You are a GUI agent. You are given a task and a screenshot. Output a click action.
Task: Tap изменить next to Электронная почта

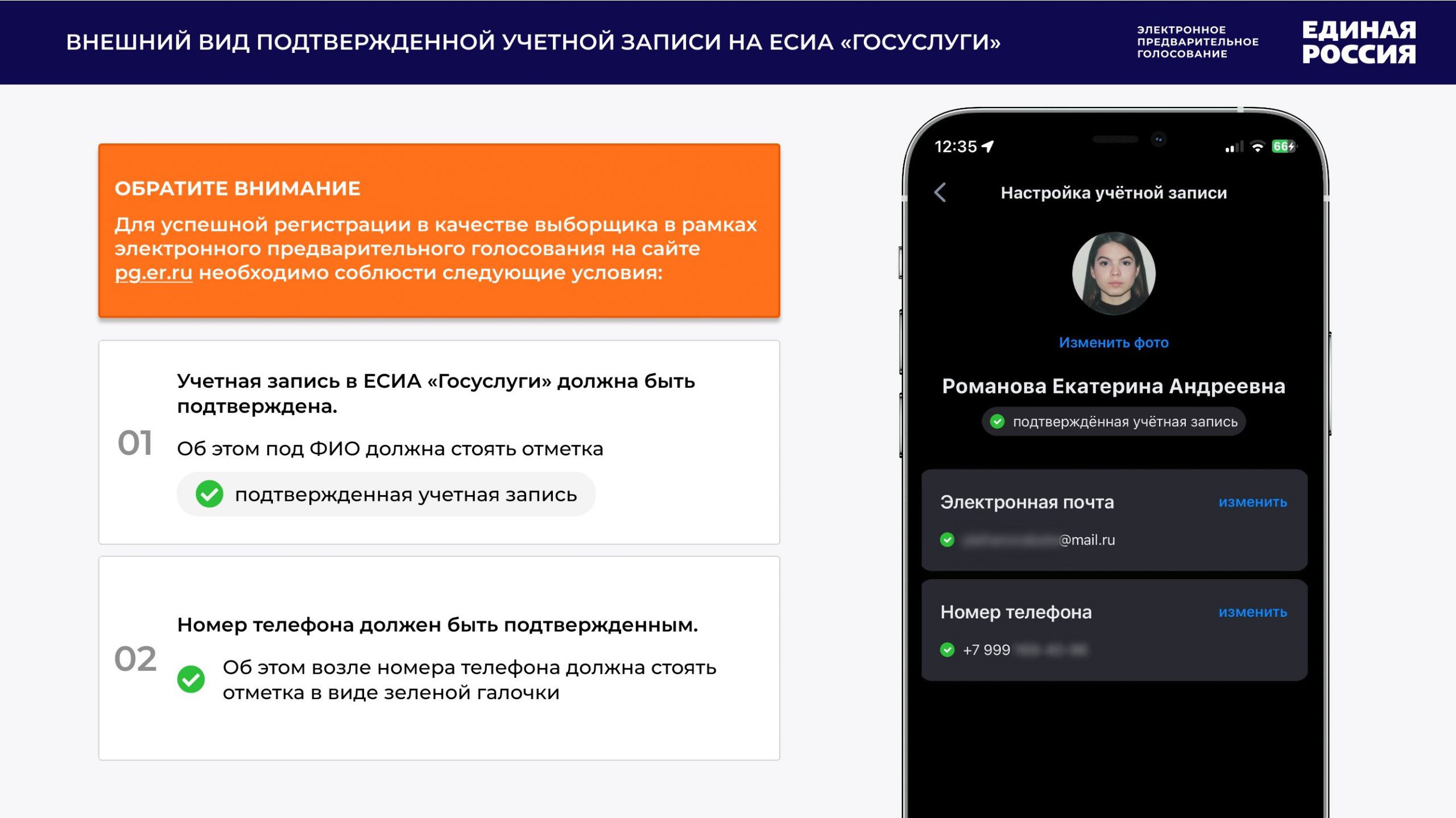pos(1252,502)
